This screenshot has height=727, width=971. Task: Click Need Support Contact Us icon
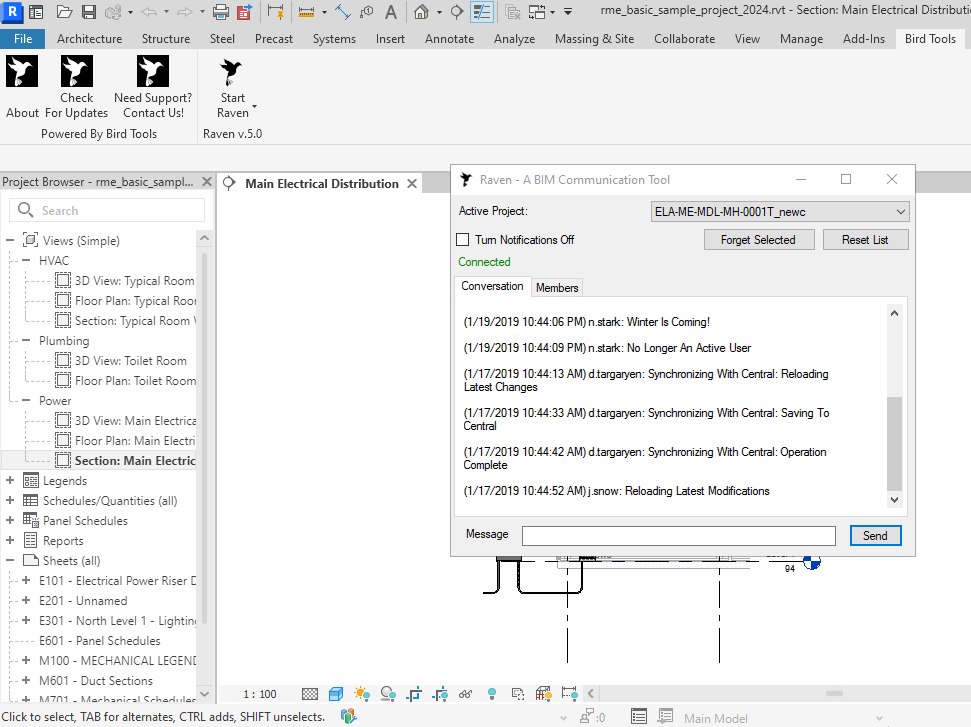(153, 72)
